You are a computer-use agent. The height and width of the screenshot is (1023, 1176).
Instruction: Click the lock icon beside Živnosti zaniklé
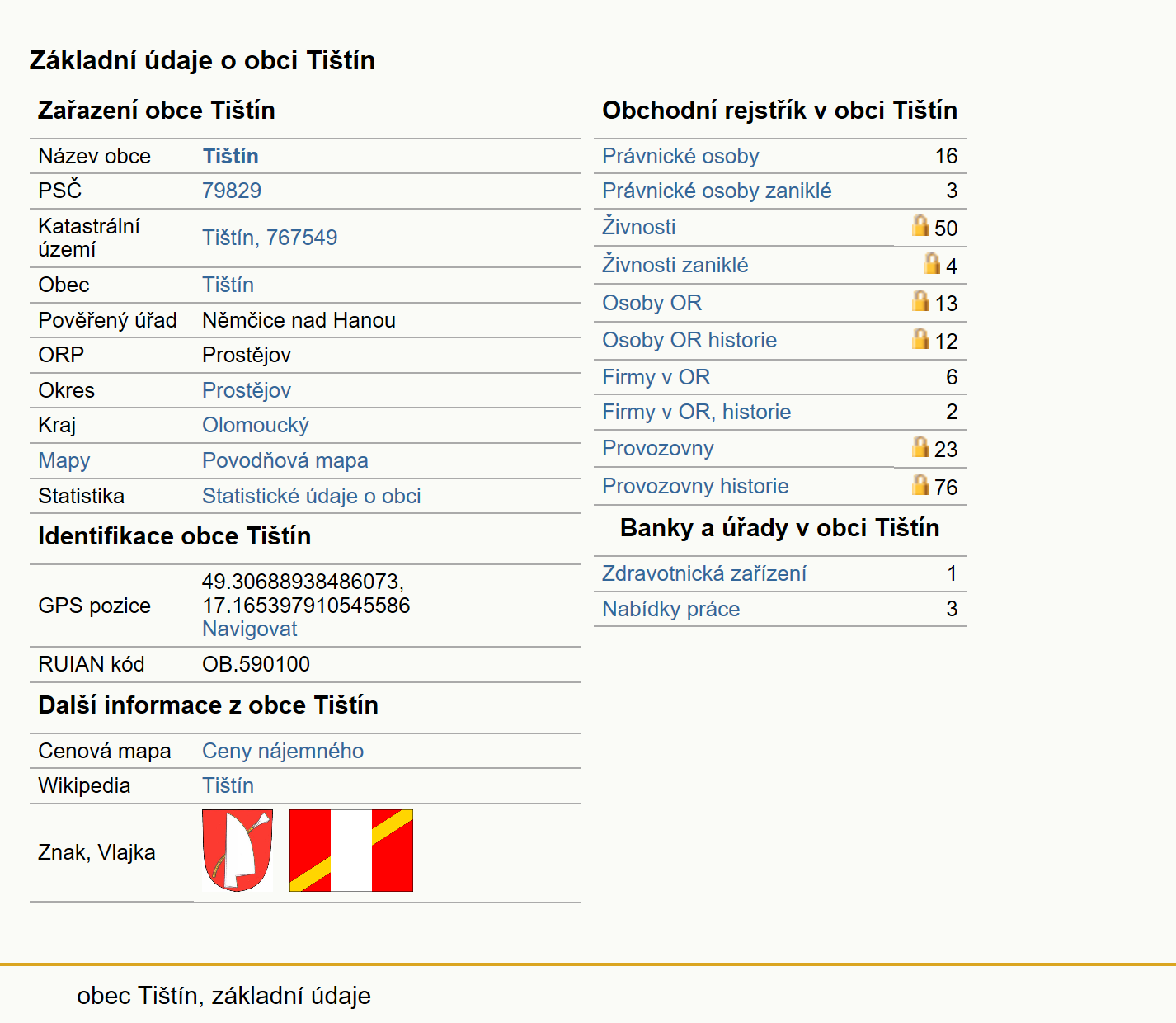(932, 263)
